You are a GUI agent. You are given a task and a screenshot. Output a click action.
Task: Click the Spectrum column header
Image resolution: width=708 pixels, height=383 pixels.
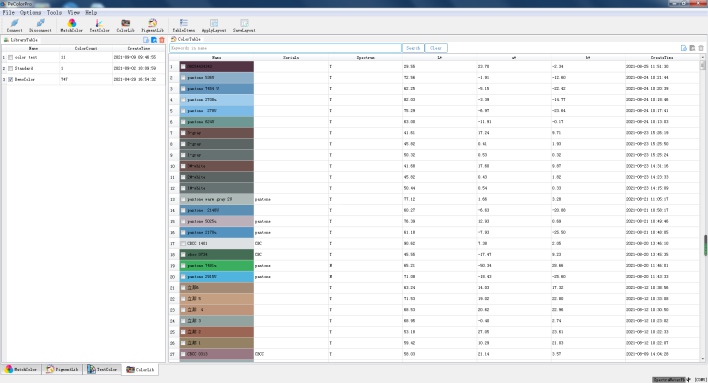tap(365, 57)
